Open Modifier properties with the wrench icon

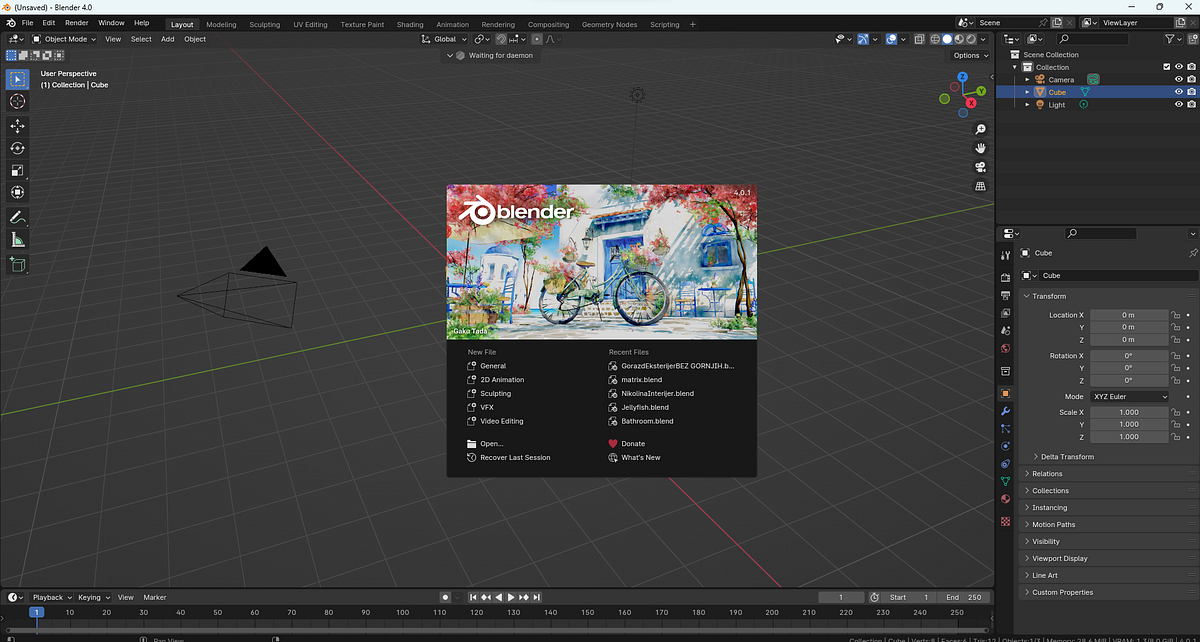pyautogui.click(x=1005, y=411)
